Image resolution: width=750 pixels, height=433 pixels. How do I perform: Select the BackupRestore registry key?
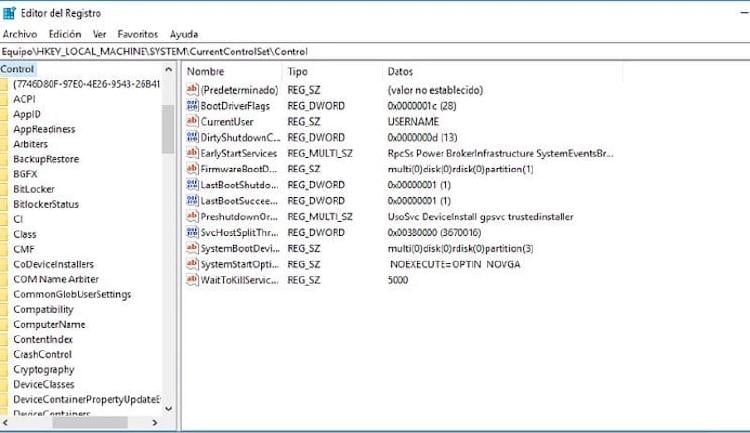pyautogui.click(x=46, y=159)
